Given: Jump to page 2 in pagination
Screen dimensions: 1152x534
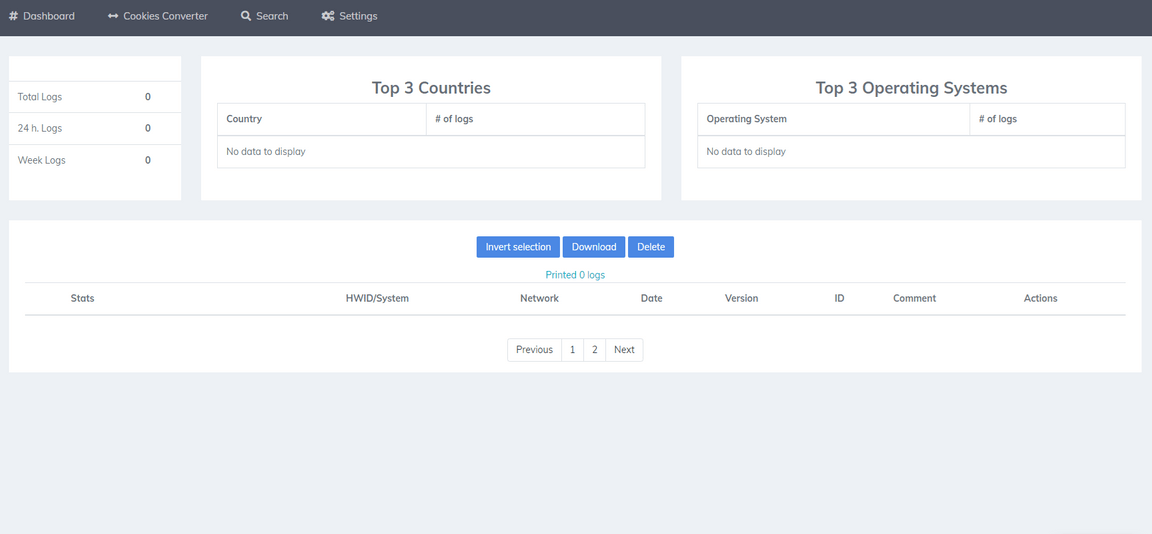Looking at the screenshot, I should (x=594, y=350).
